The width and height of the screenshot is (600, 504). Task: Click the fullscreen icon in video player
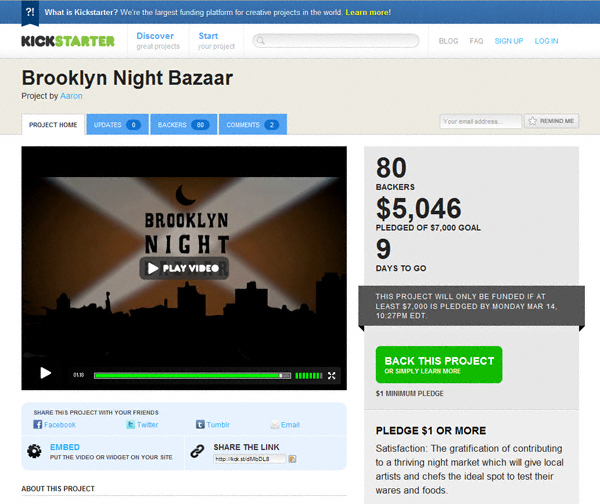331,375
